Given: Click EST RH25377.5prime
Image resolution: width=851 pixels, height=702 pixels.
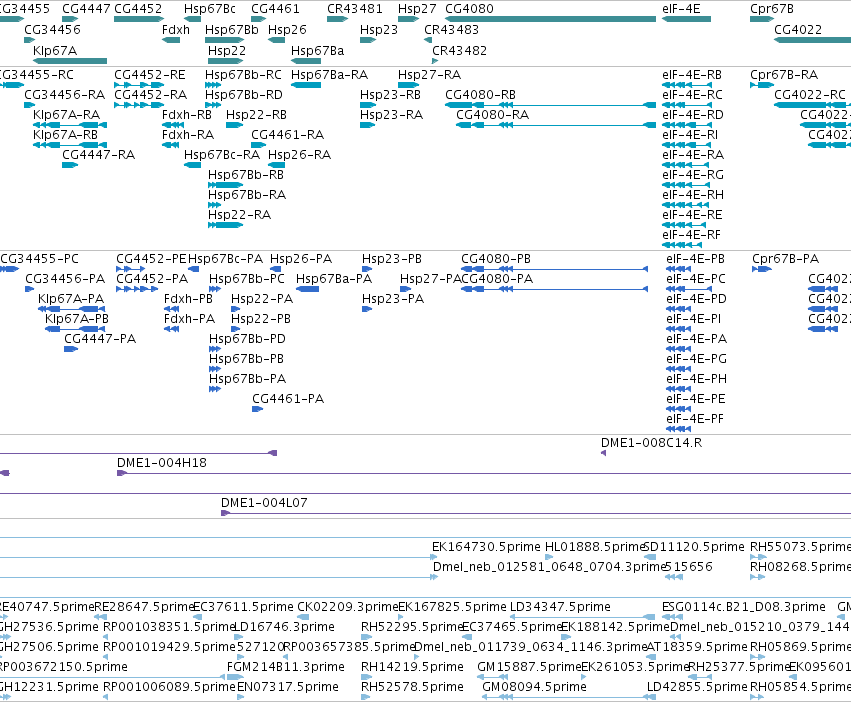Looking at the screenshot, I should click(x=739, y=667).
